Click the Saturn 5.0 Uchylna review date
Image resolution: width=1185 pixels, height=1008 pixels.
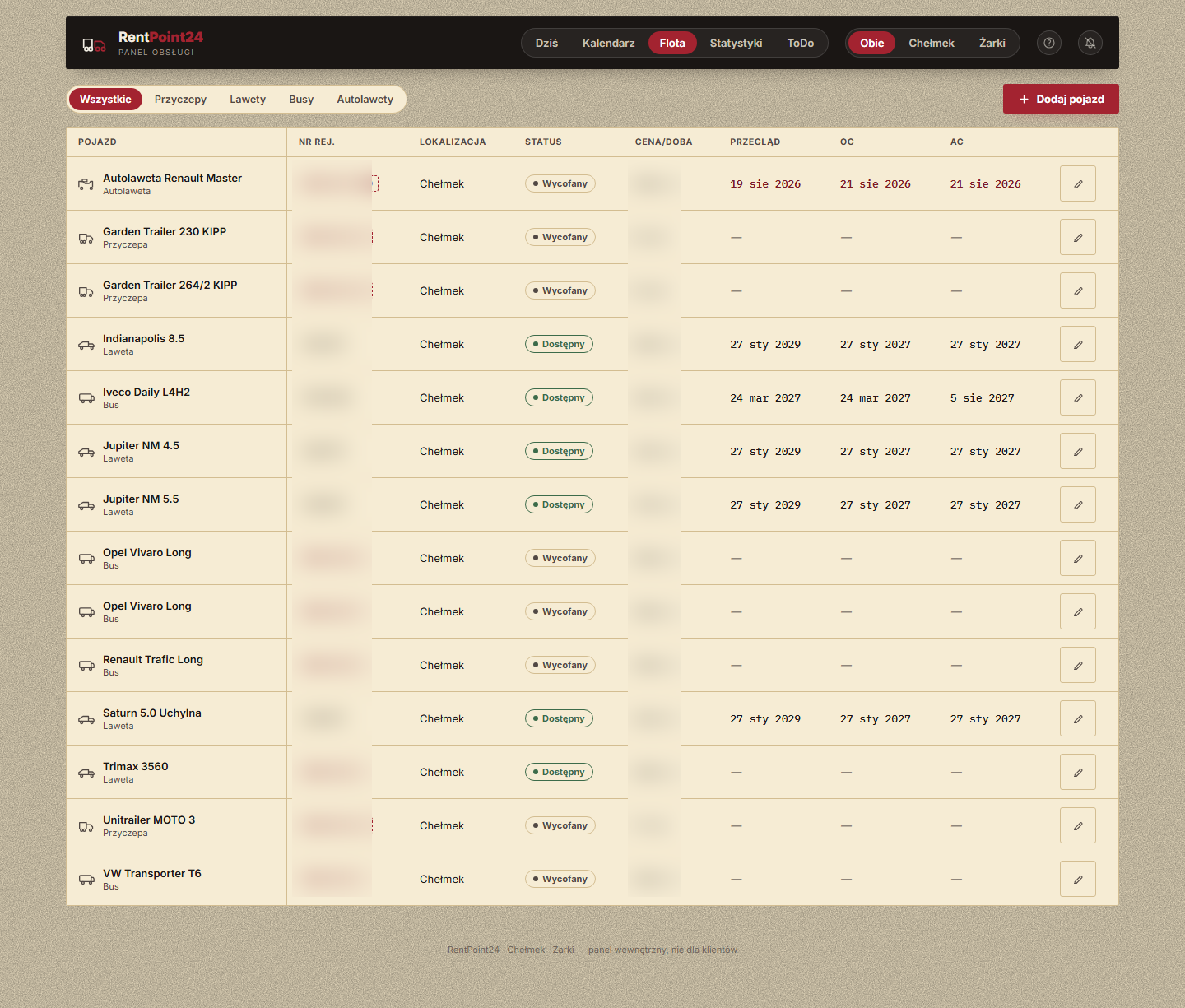point(765,718)
